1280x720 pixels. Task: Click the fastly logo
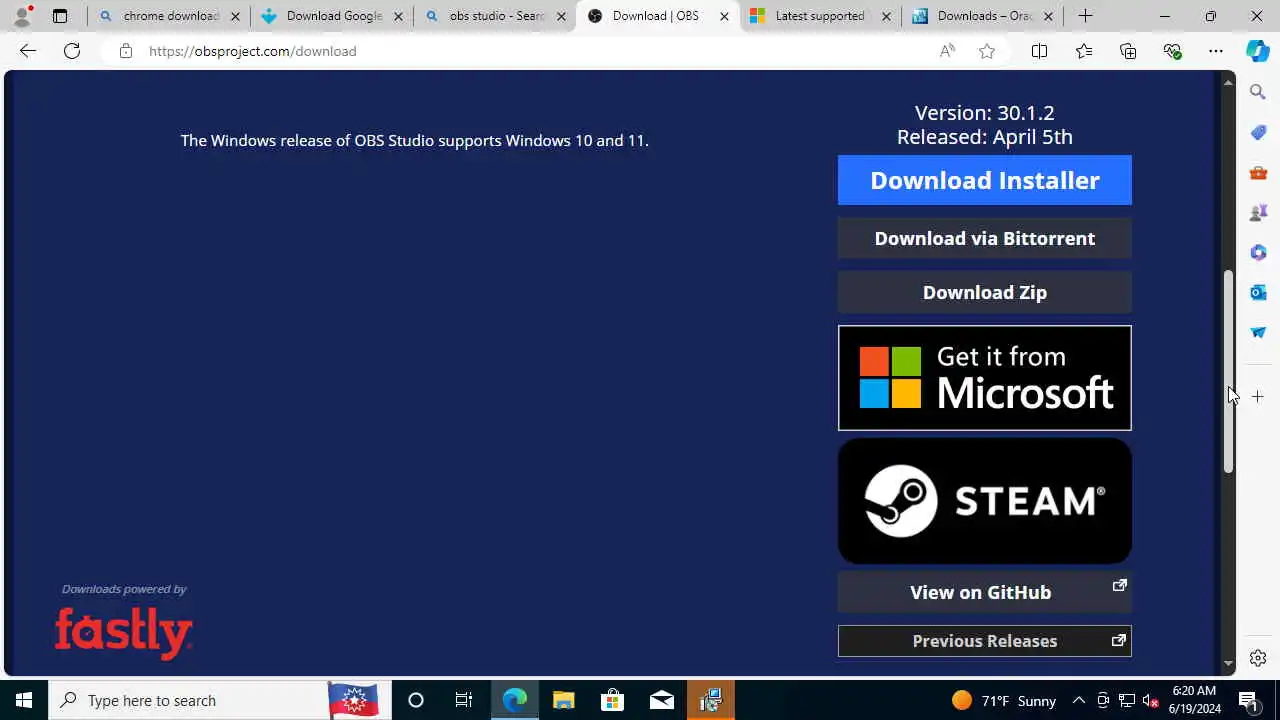[123, 632]
